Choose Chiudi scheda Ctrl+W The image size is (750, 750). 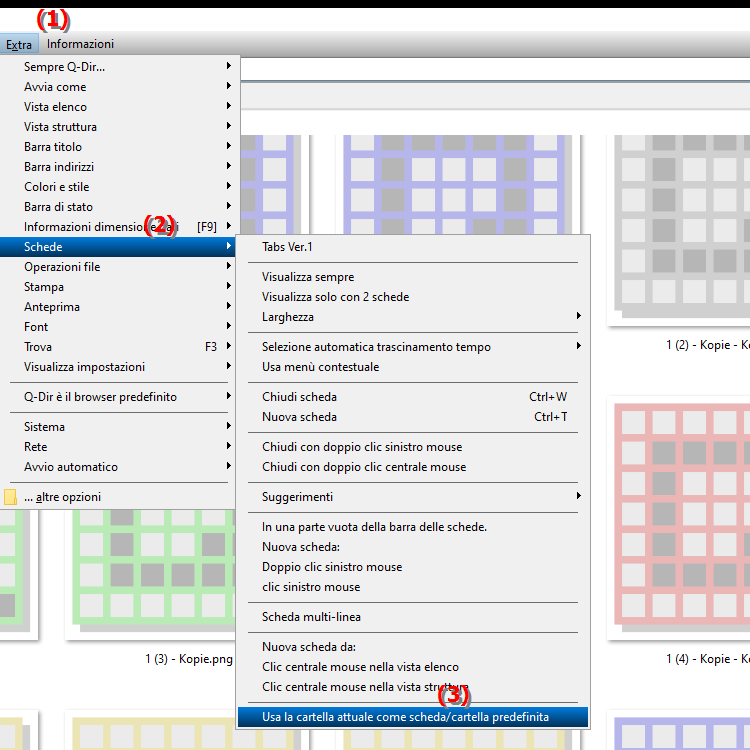413,397
